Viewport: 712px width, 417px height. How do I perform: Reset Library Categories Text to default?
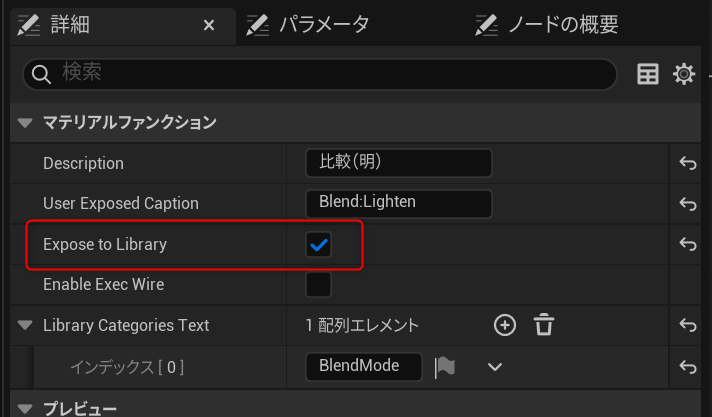click(x=687, y=325)
